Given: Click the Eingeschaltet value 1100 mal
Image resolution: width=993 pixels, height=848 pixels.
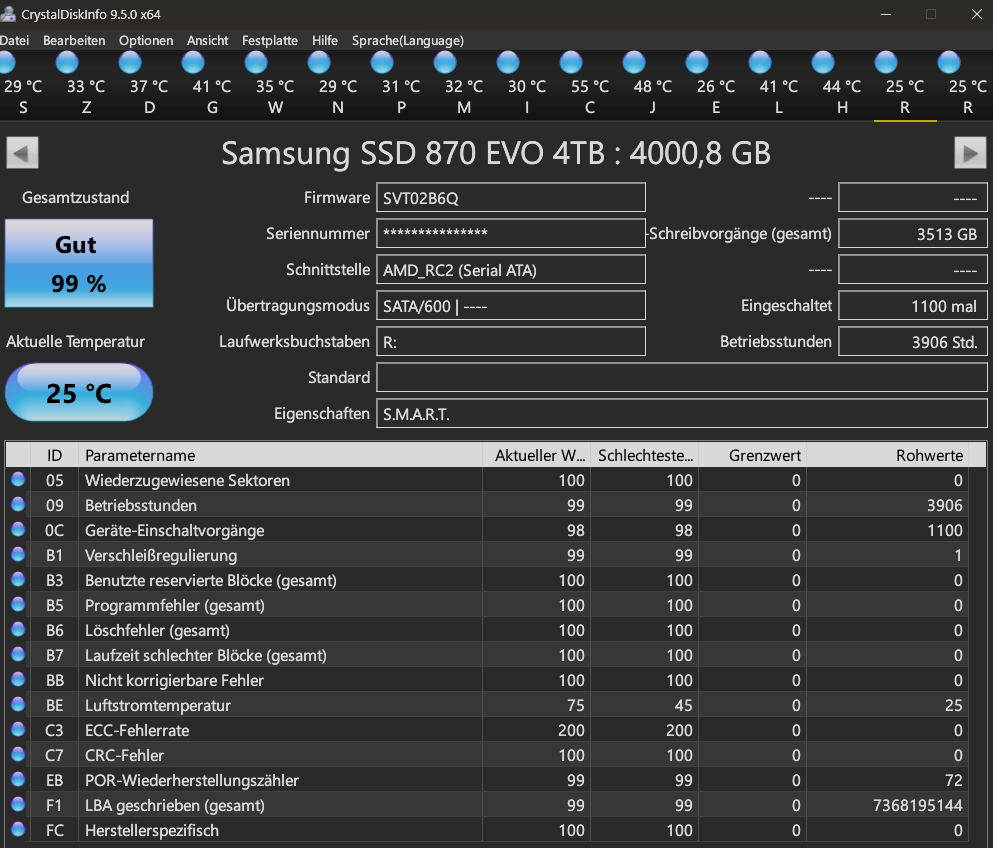Looking at the screenshot, I should point(913,306).
